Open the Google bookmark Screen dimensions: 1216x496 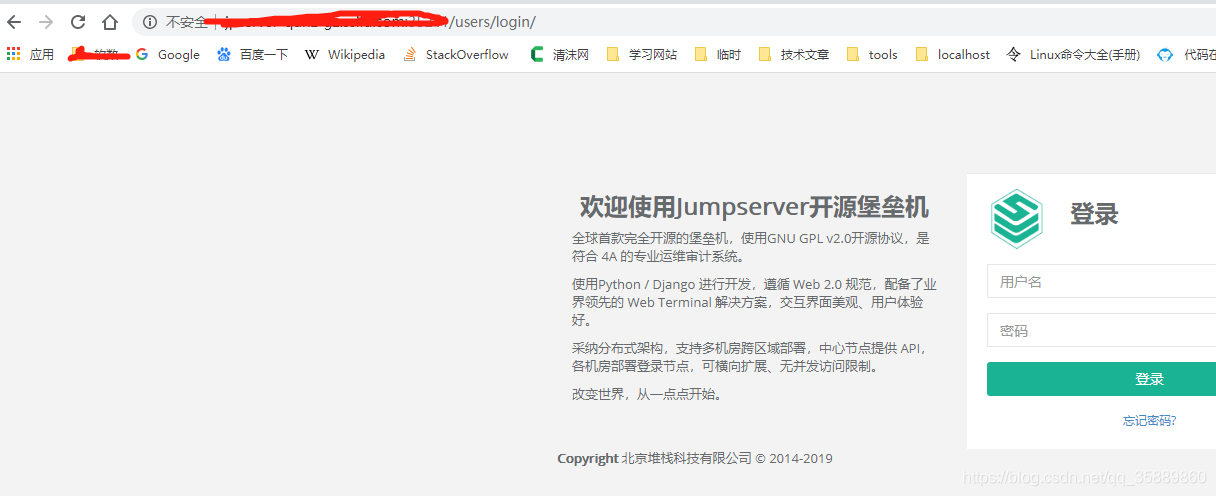point(168,55)
